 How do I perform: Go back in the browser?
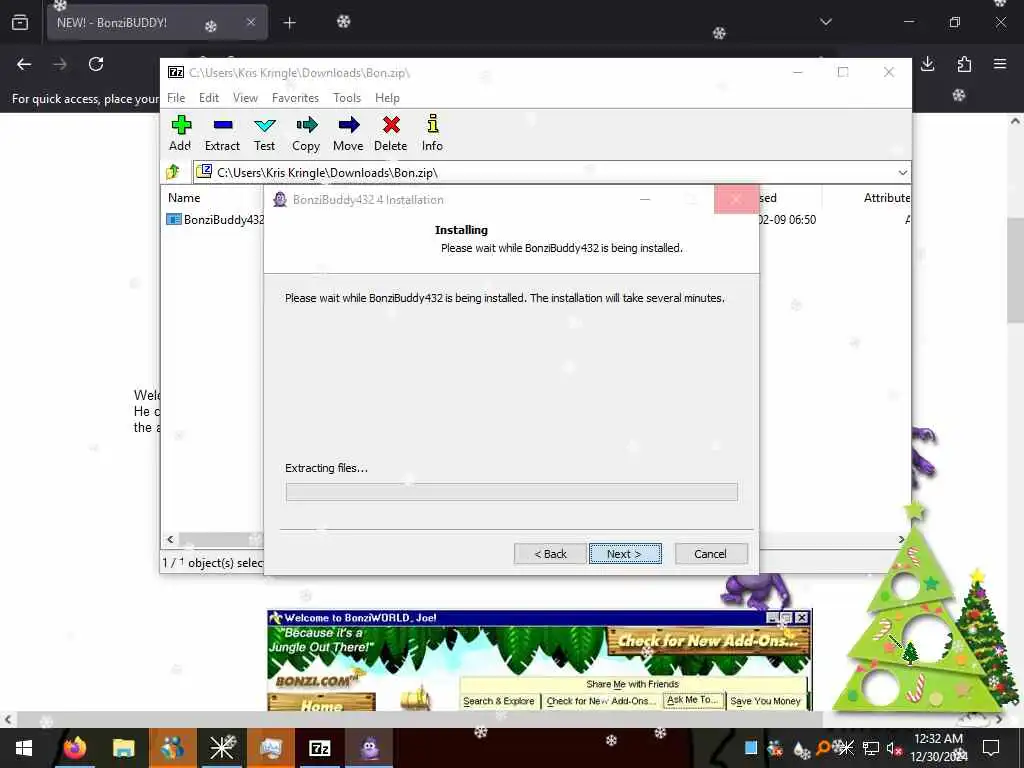[x=24, y=64]
